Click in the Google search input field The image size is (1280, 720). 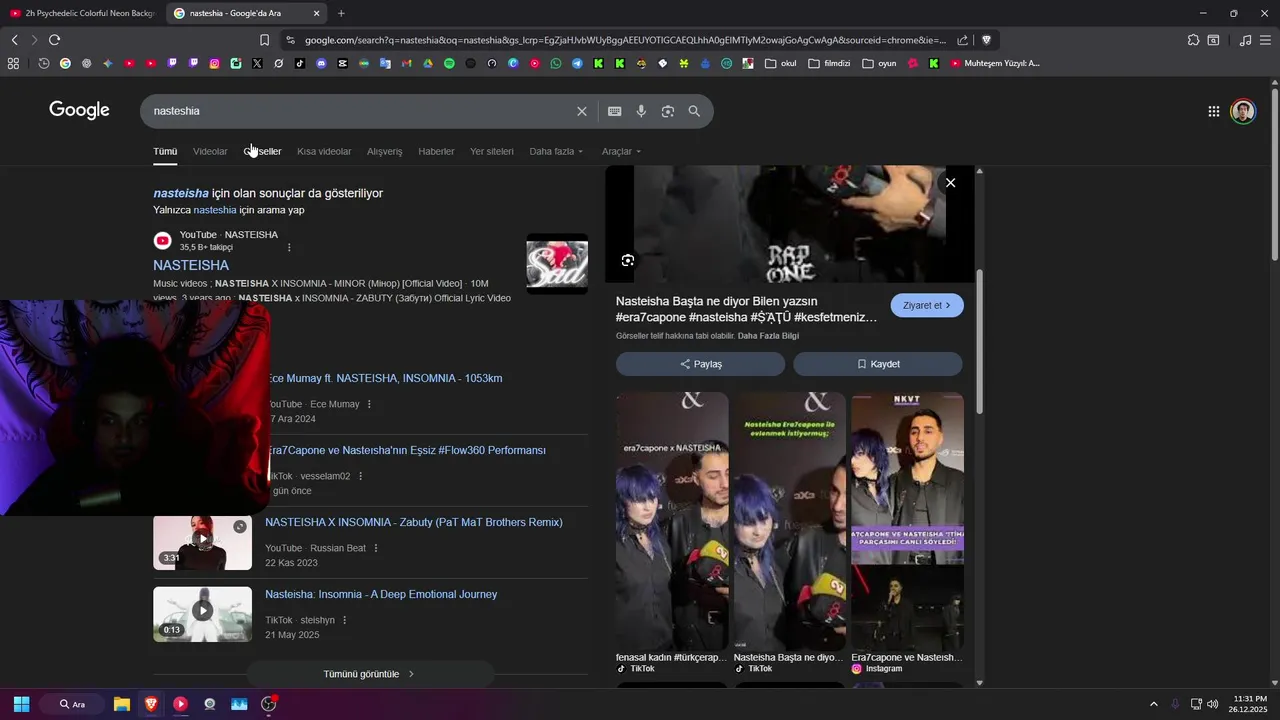pos(360,111)
